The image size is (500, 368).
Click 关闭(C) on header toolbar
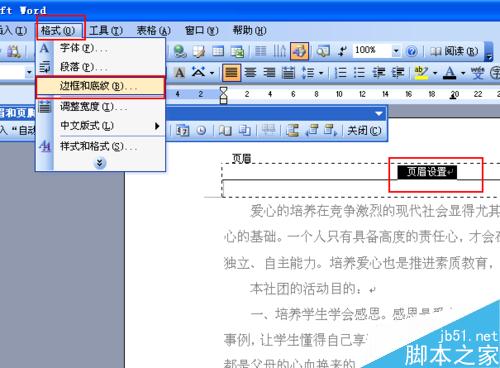364,130
